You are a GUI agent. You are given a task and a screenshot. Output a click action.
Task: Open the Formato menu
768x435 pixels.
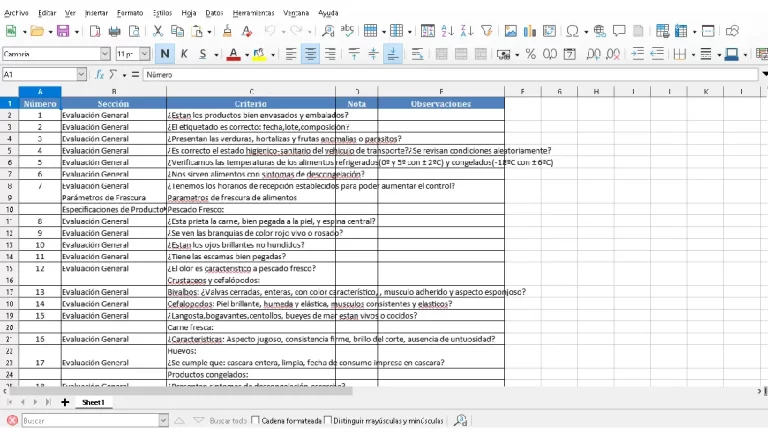tap(130, 13)
